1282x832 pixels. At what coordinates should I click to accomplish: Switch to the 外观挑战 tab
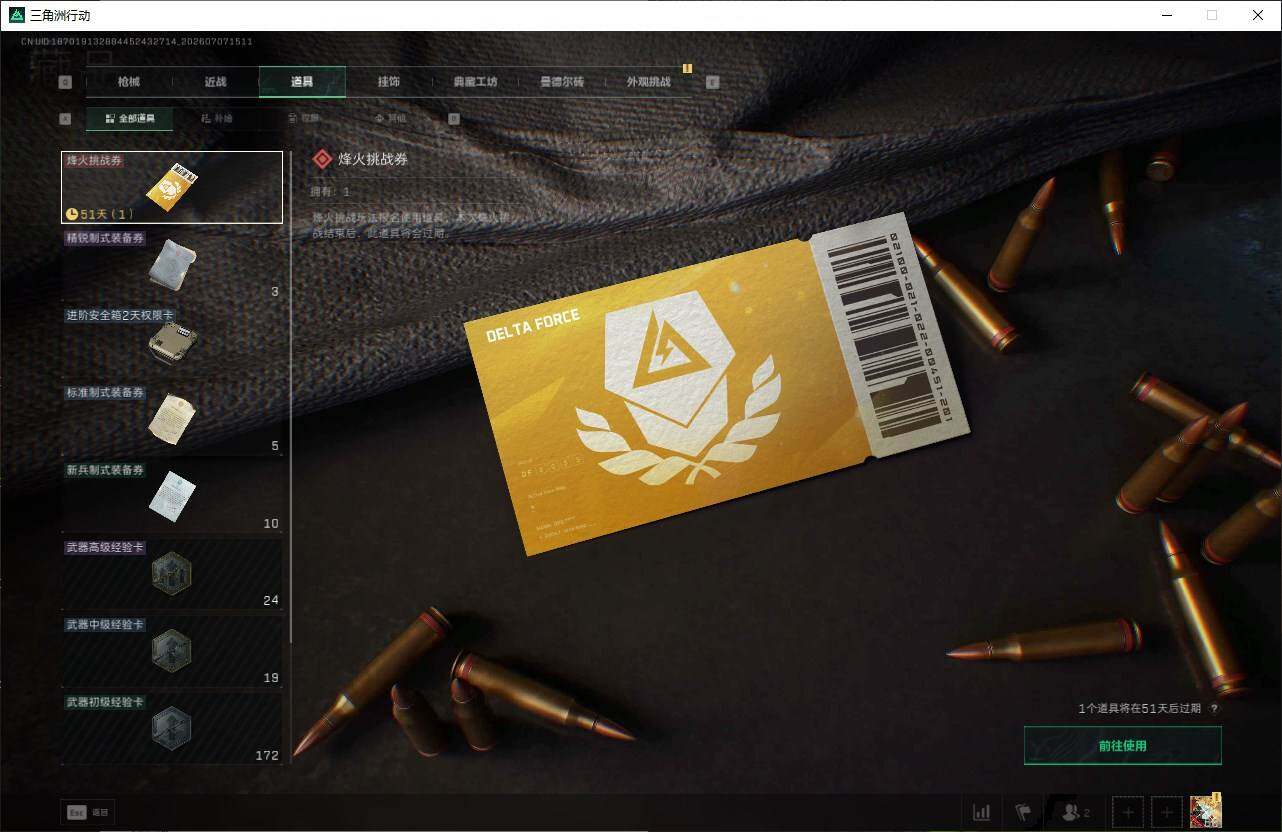click(x=648, y=82)
